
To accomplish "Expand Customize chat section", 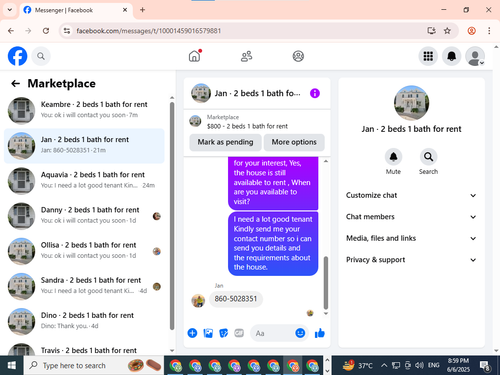I will click(x=411, y=195).
